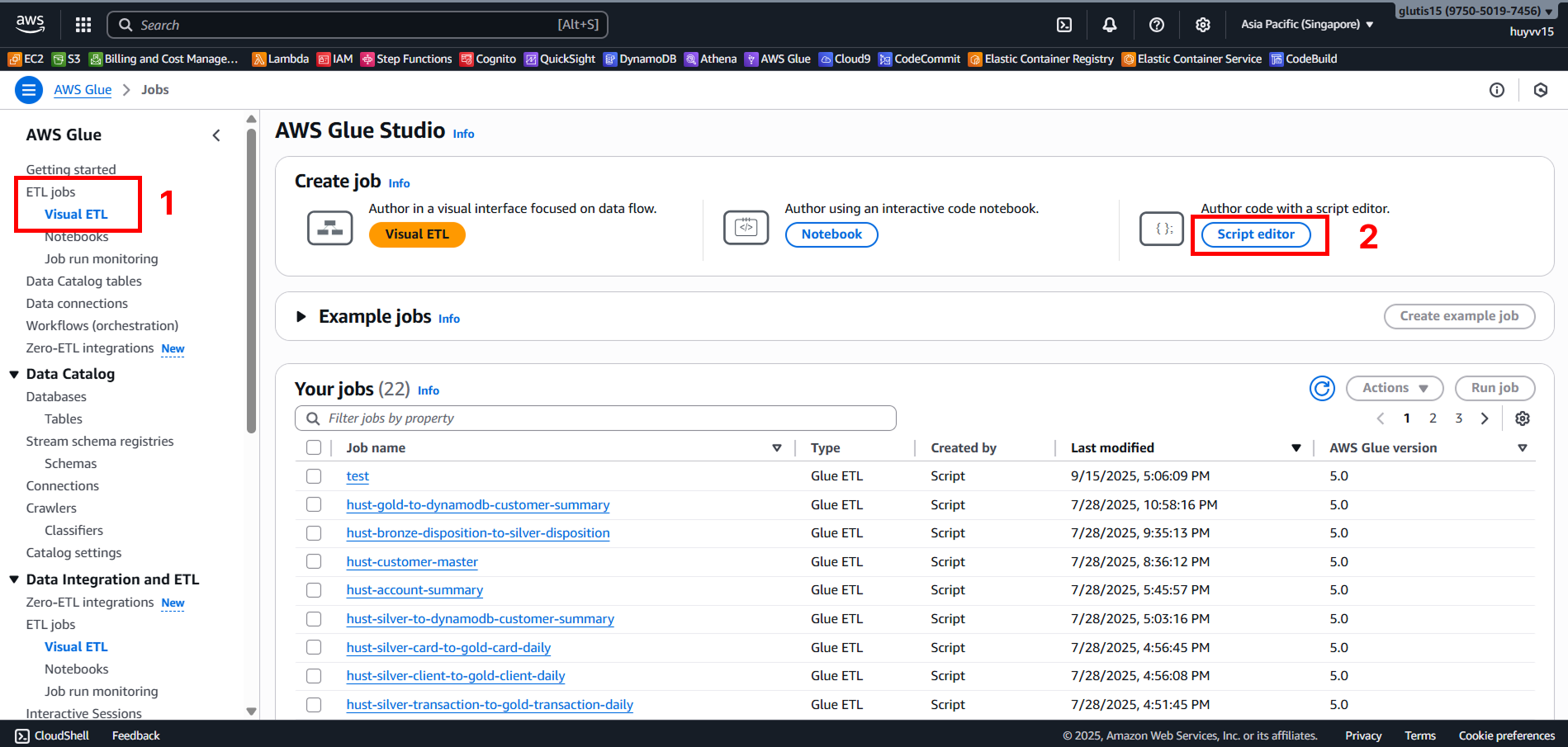
Task: Open Data Catalog tables in sidebar
Action: pos(83,281)
